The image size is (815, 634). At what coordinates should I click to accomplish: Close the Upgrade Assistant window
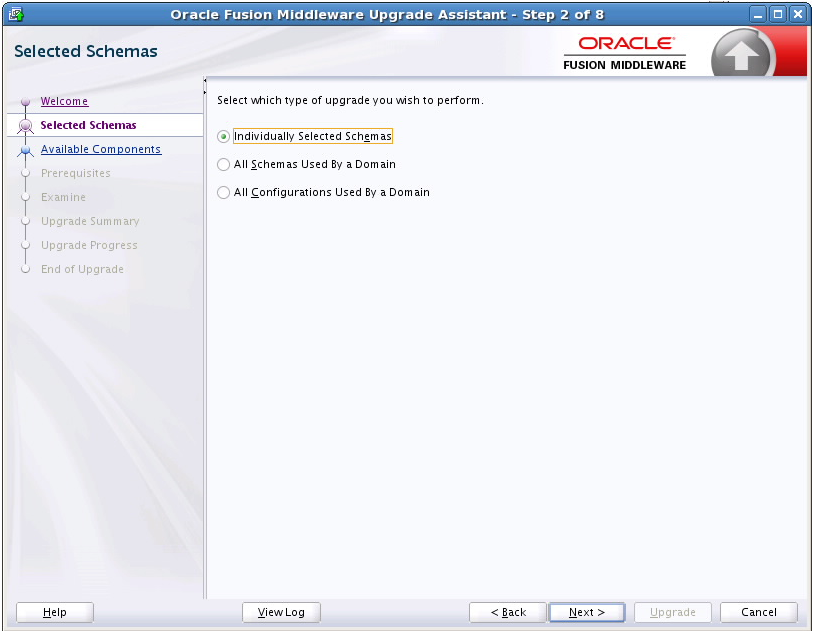(x=798, y=14)
